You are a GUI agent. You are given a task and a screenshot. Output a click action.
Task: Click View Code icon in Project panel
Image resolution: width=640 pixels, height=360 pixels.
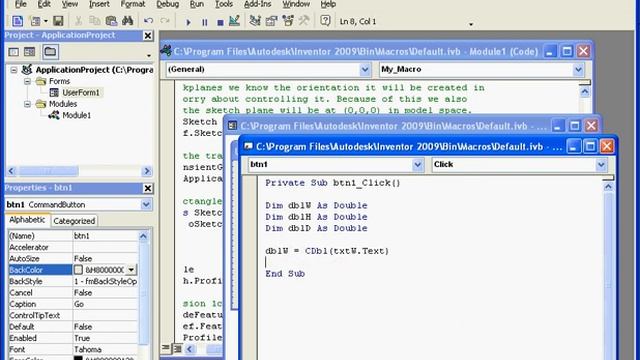coord(13,52)
